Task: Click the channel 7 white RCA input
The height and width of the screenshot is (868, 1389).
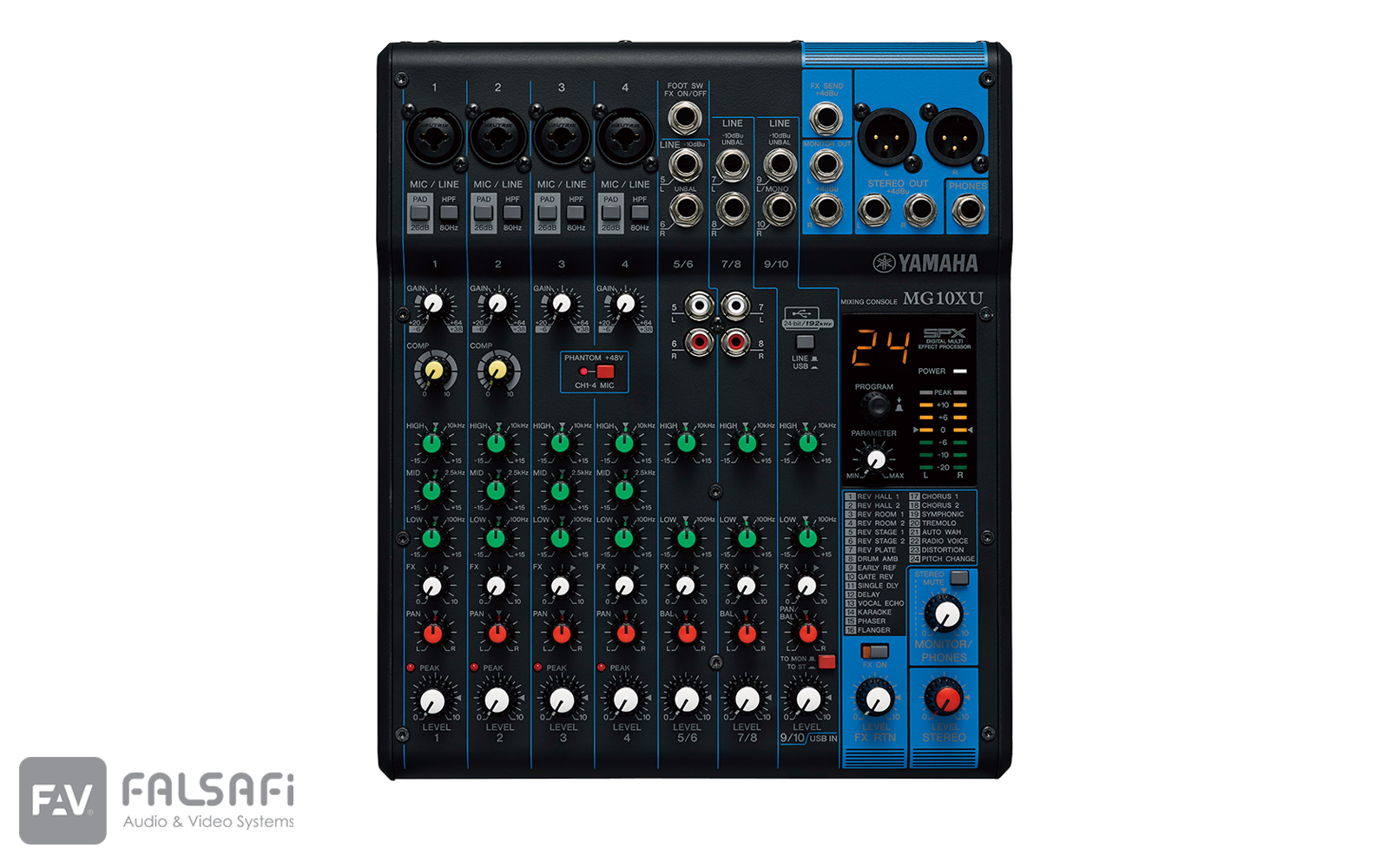Action: coord(736,306)
